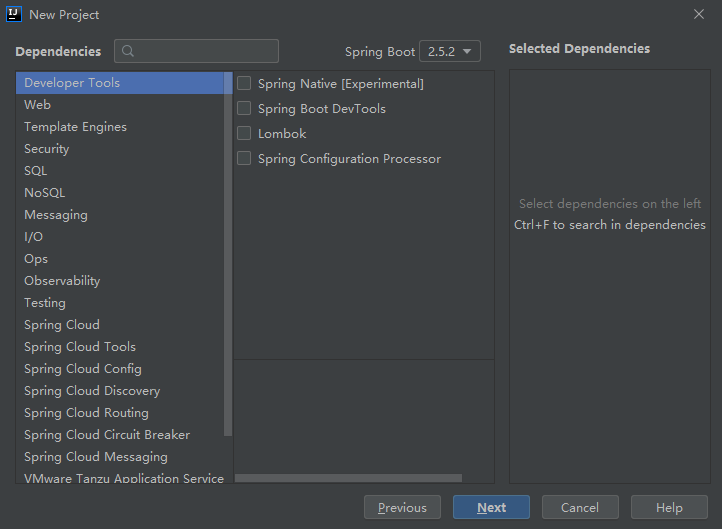The width and height of the screenshot is (722, 529).
Task: Choose the Ops category
Action: click(120, 259)
